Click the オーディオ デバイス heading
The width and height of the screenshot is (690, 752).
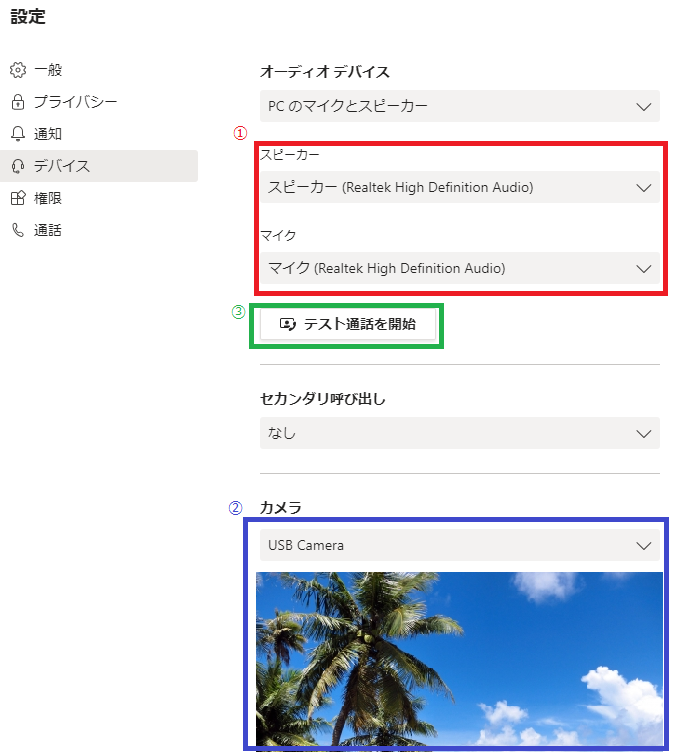pos(325,72)
